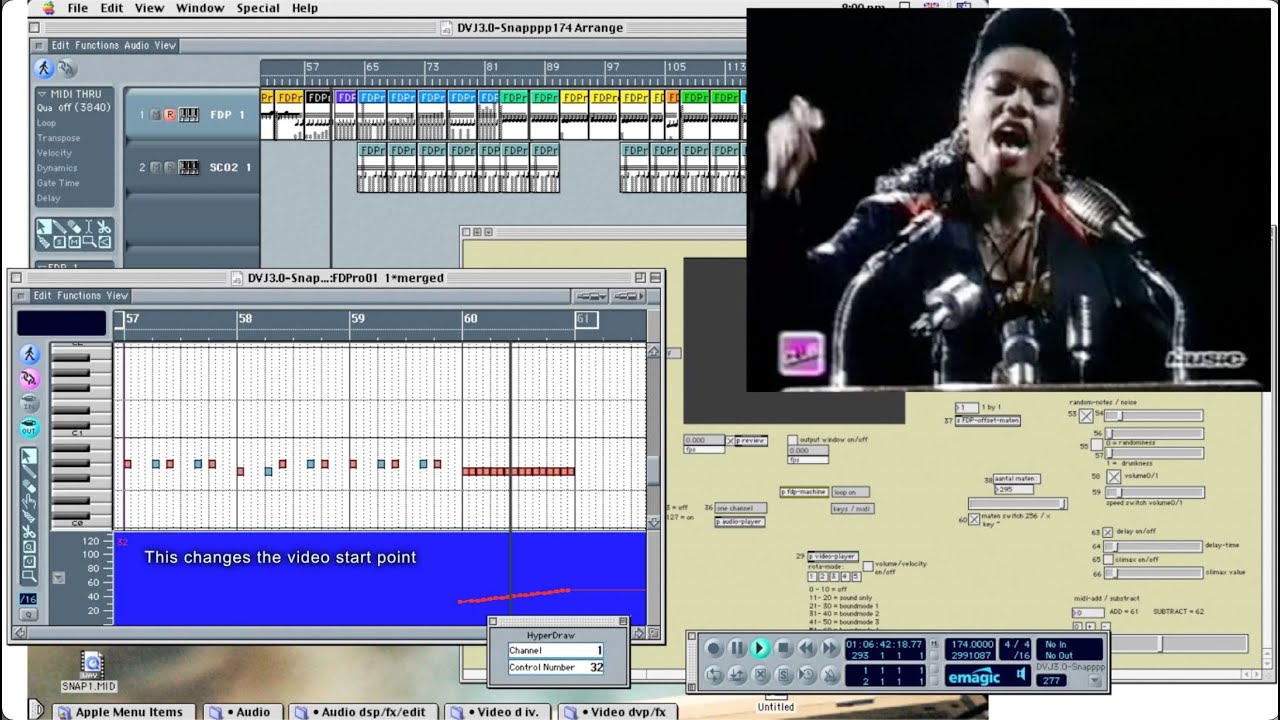Image resolution: width=1280 pixels, height=720 pixels.
Task: Adjust the delay-time slider
Action: (1152, 547)
